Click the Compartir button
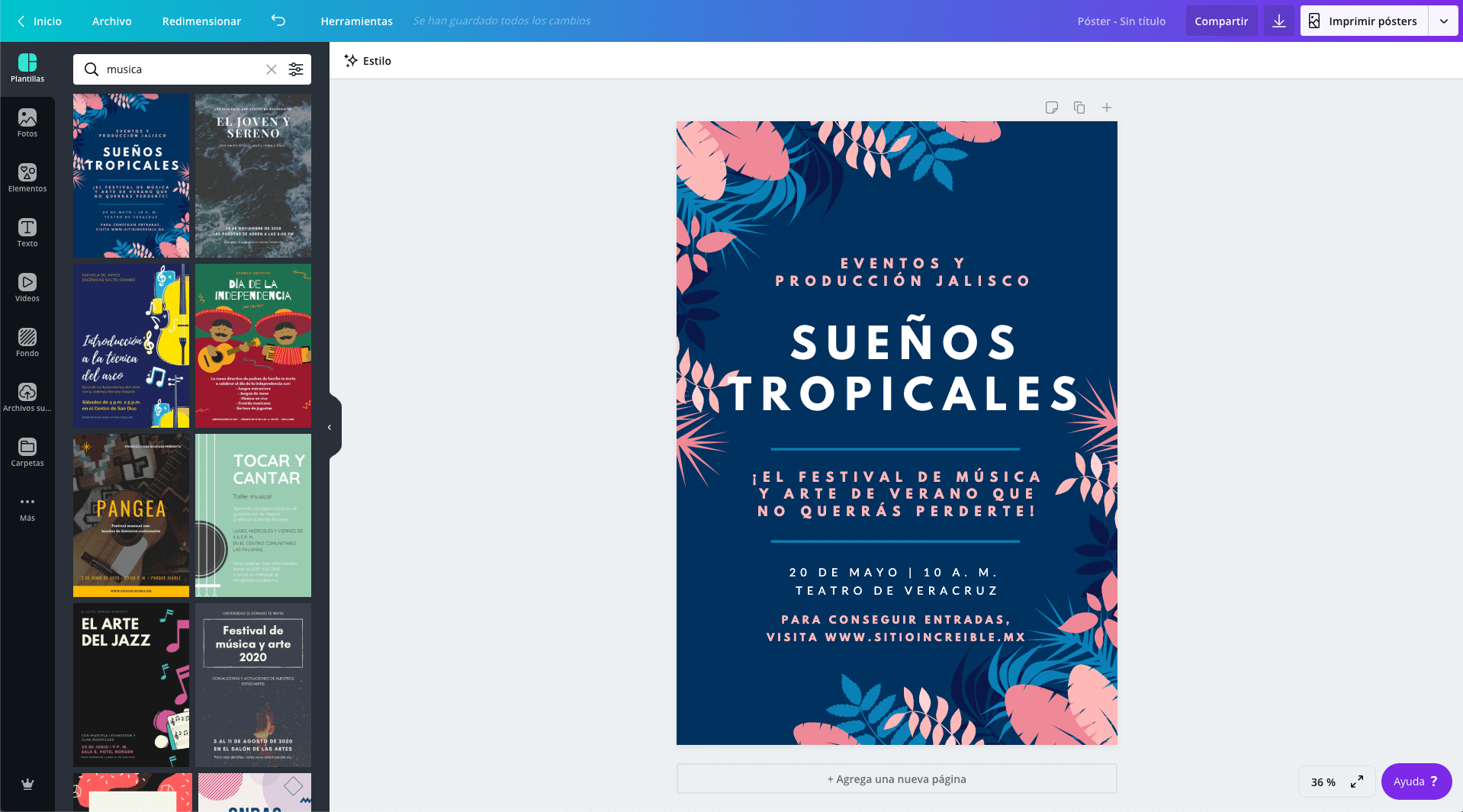The width and height of the screenshot is (1463, 812). (1221, 21)
